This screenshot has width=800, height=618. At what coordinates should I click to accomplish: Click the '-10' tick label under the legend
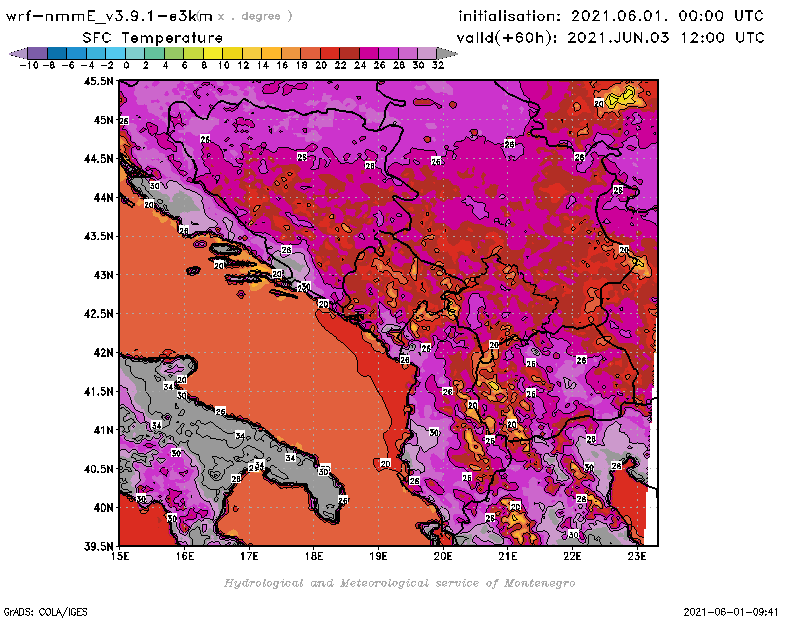coord(29,65)
